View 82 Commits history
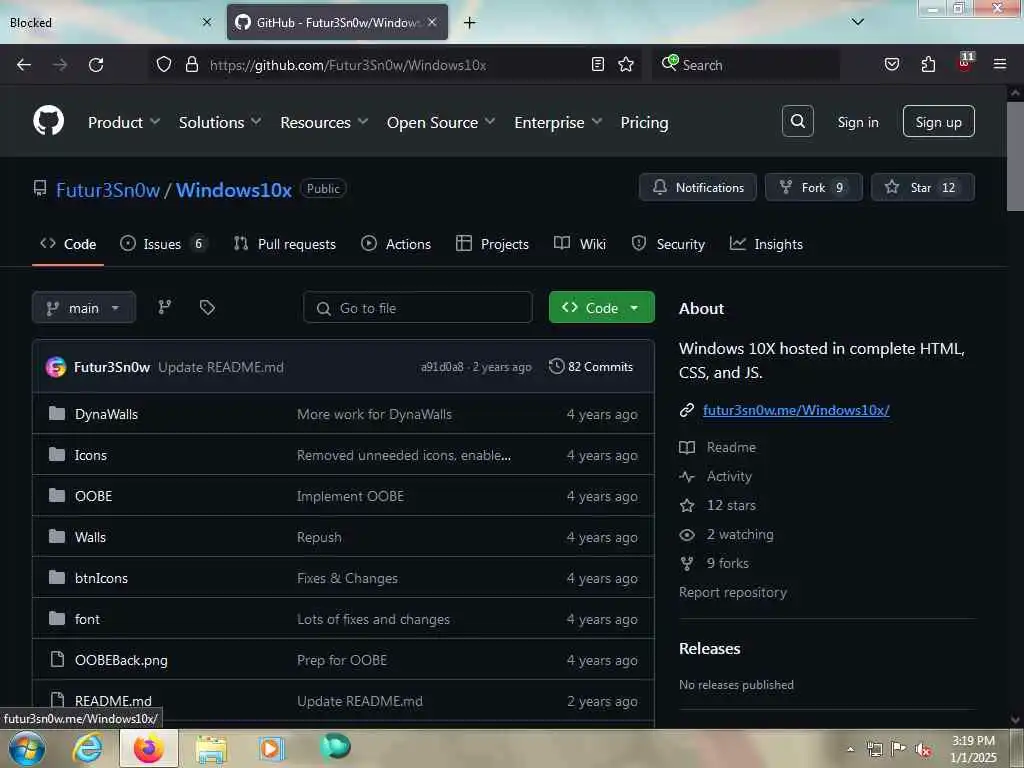 pos(591,366)
